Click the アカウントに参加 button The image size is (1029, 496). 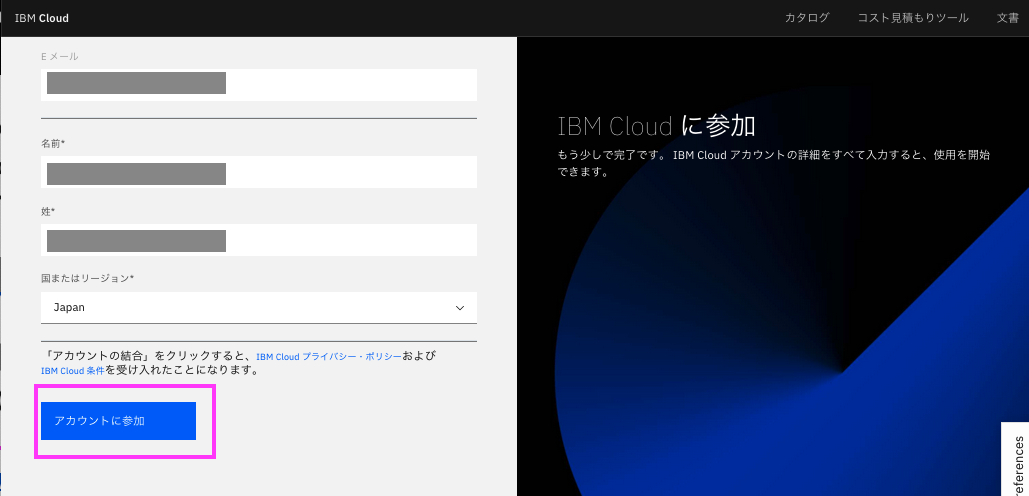(x=118, y=421)
